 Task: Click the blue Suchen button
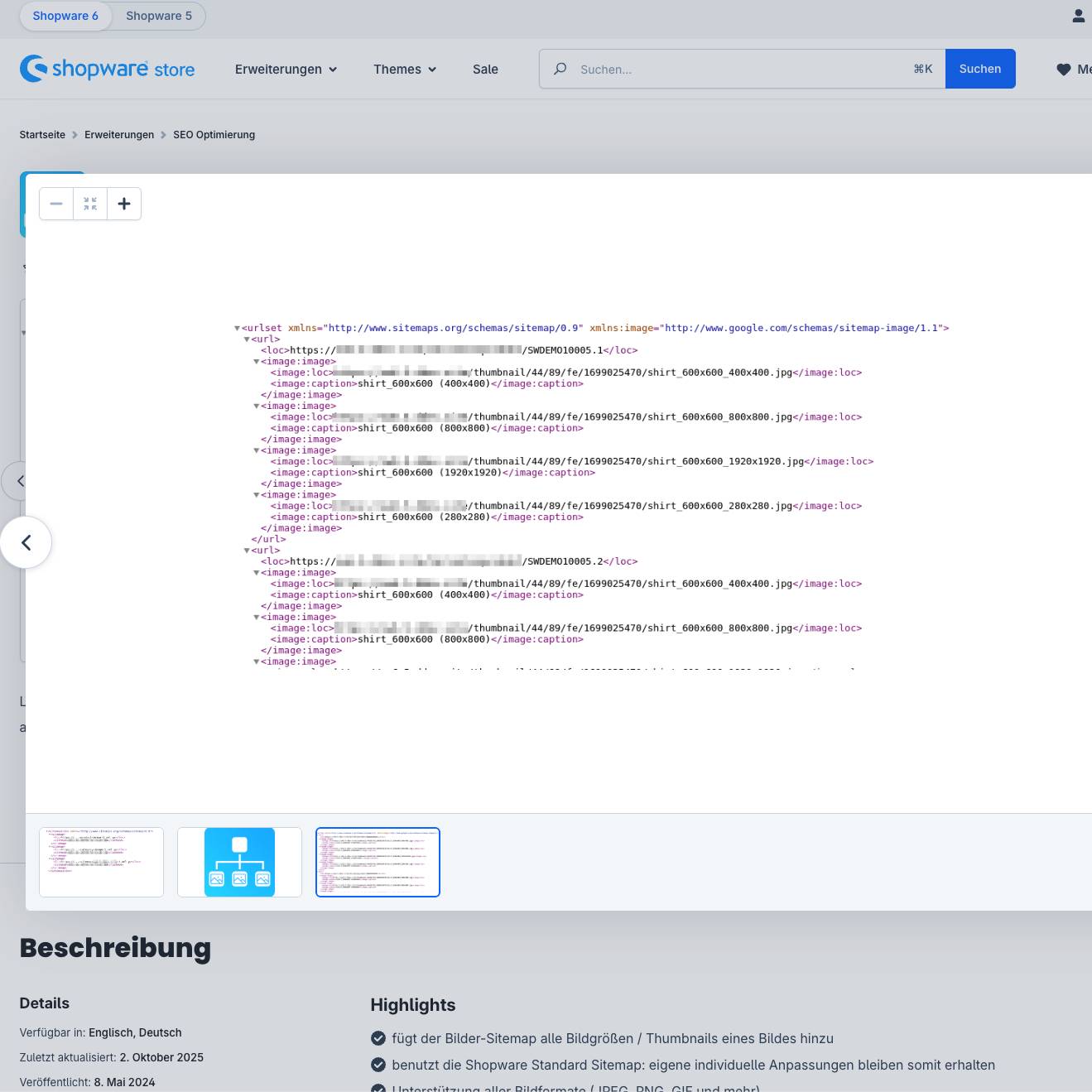[x=980, y=69]
